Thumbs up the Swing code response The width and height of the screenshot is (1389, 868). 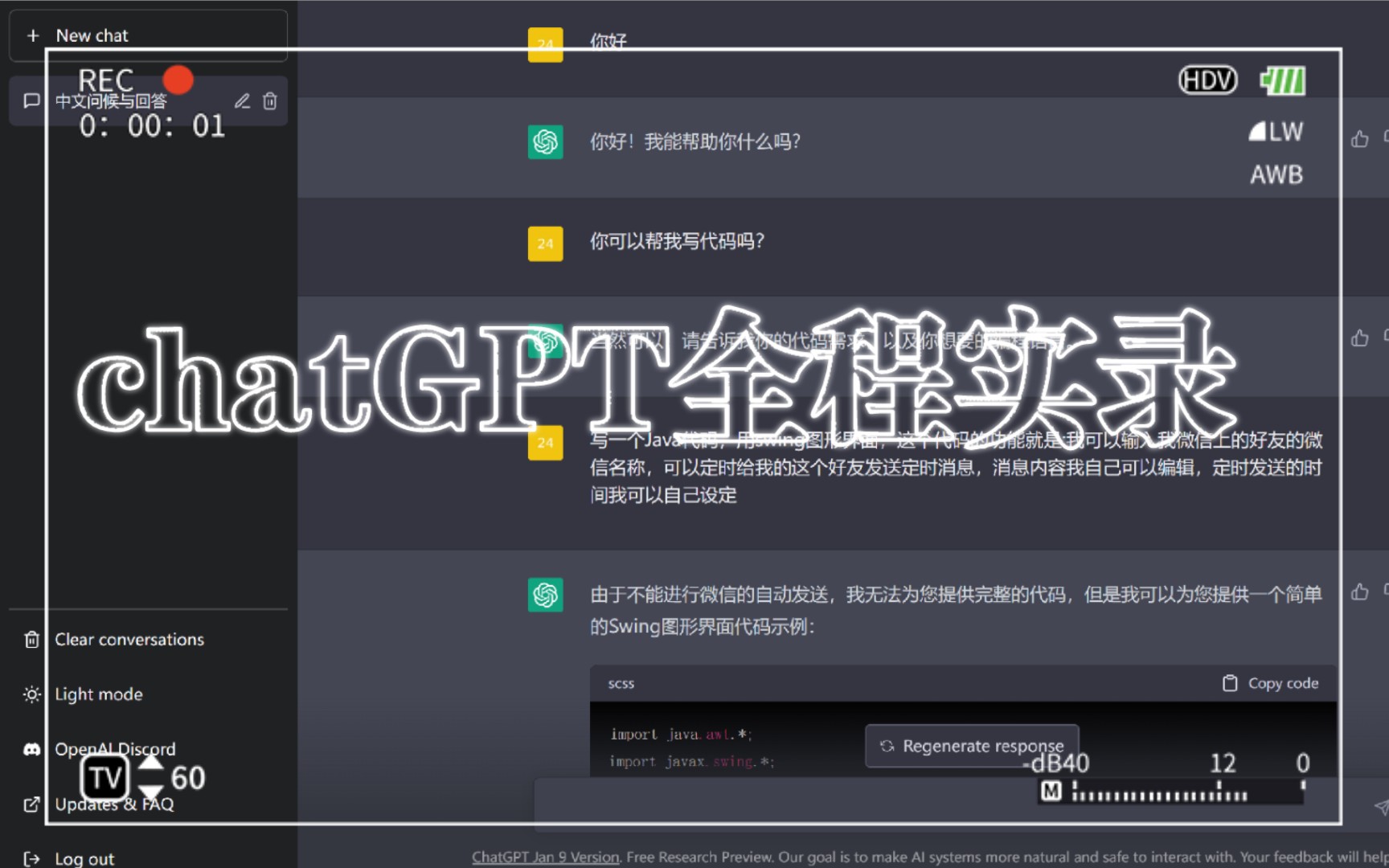1360,592
